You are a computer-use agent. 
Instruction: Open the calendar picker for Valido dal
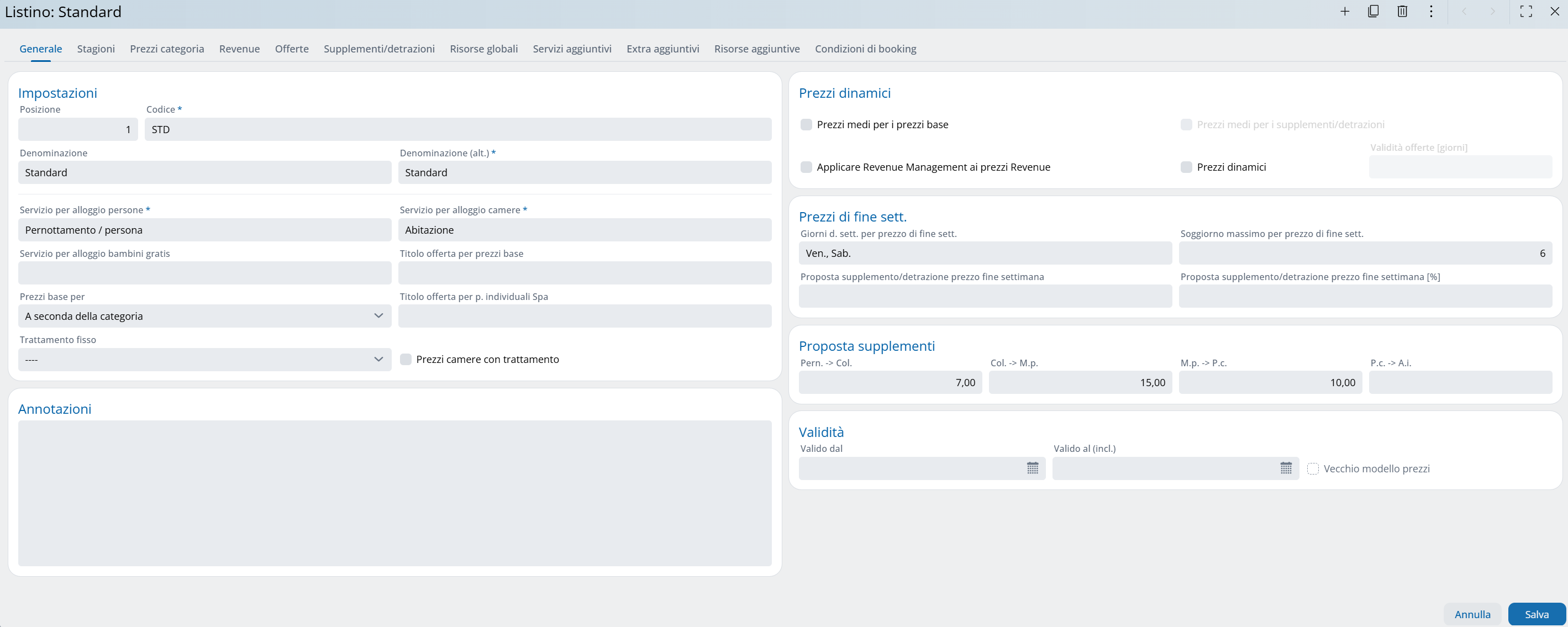point(1032,468)
